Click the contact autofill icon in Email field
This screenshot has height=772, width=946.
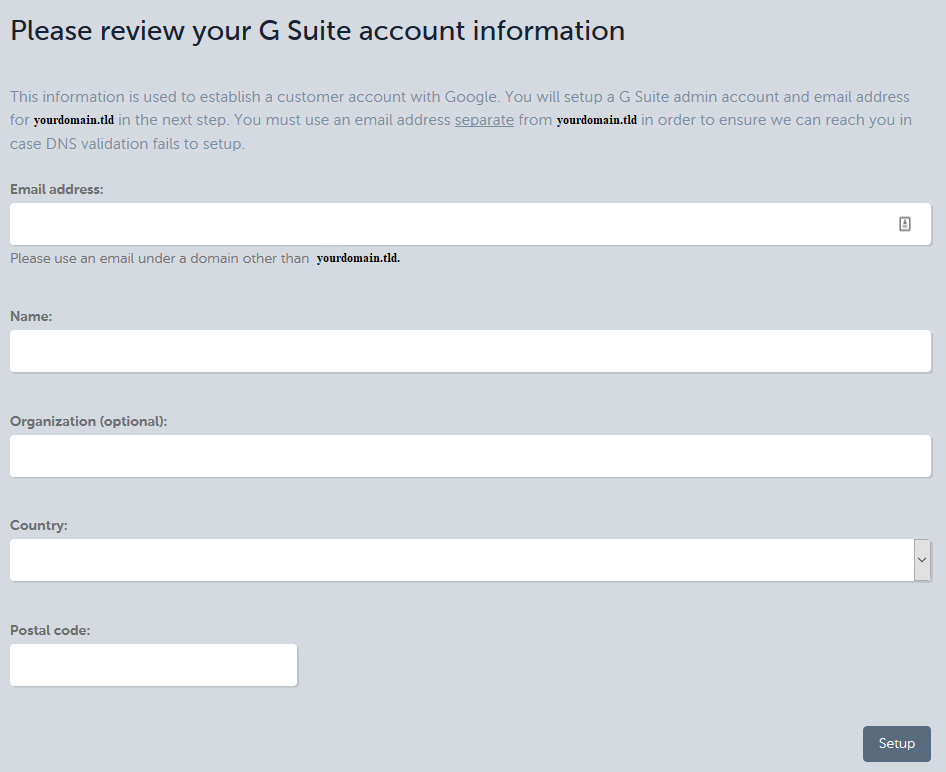[904, 224]
